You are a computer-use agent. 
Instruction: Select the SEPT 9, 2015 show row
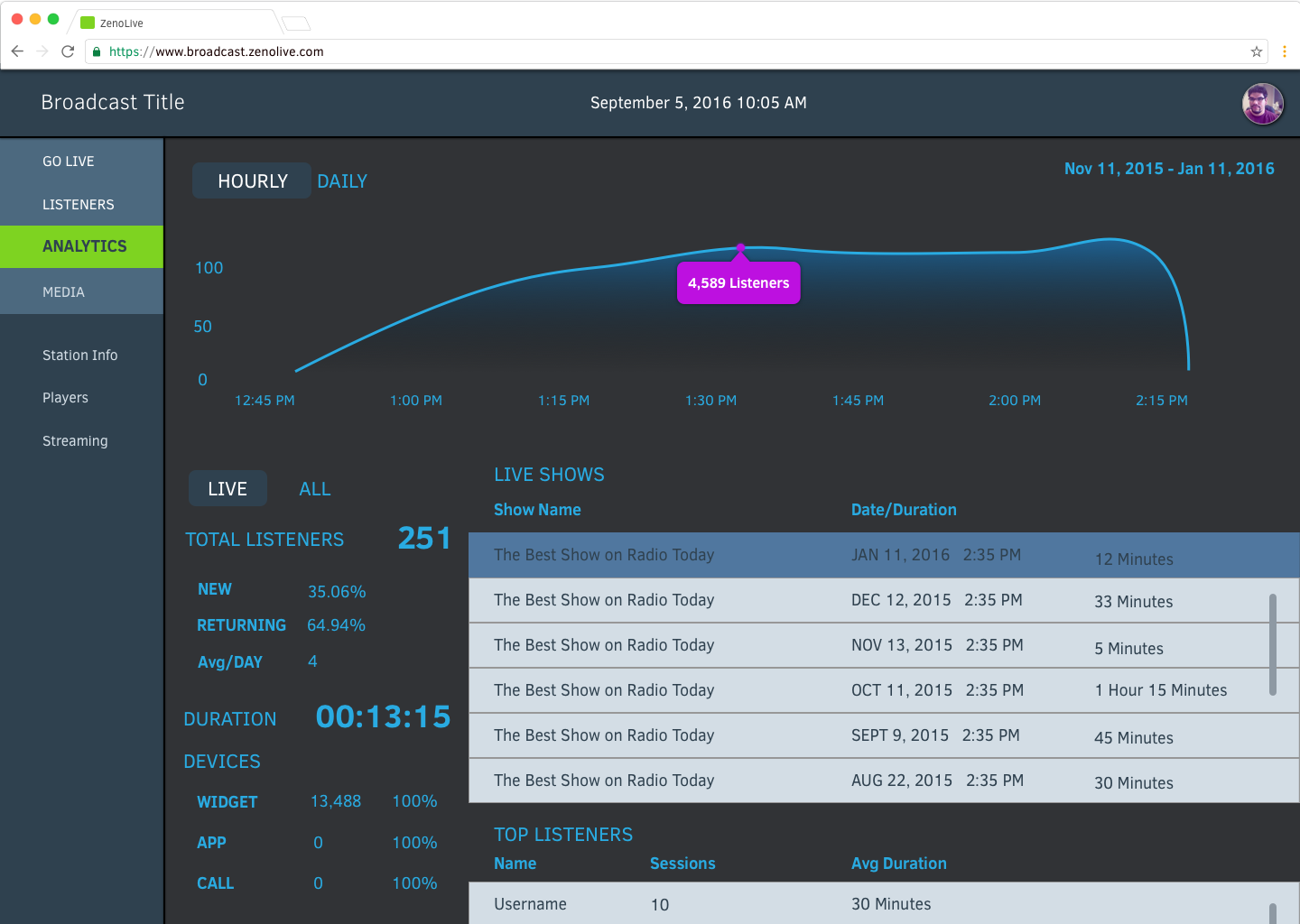coord(884,735)
